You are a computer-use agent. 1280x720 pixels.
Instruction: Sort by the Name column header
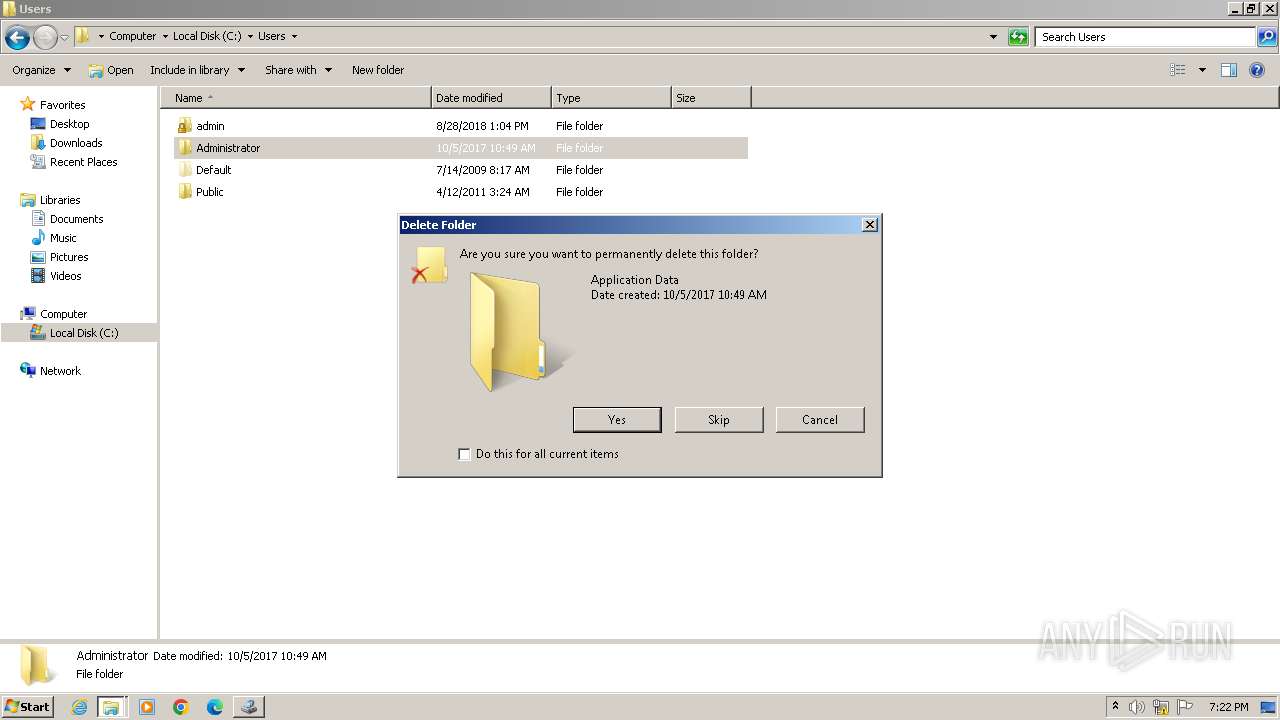[x=296, y=98]
